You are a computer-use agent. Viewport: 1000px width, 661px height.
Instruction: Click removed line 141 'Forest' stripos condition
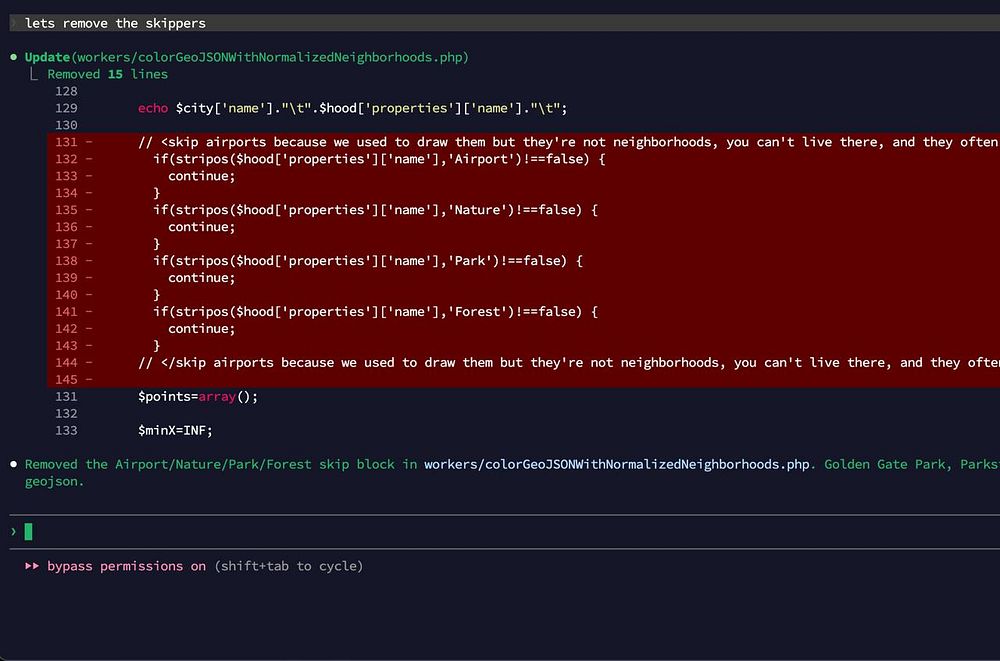(375, 312)
